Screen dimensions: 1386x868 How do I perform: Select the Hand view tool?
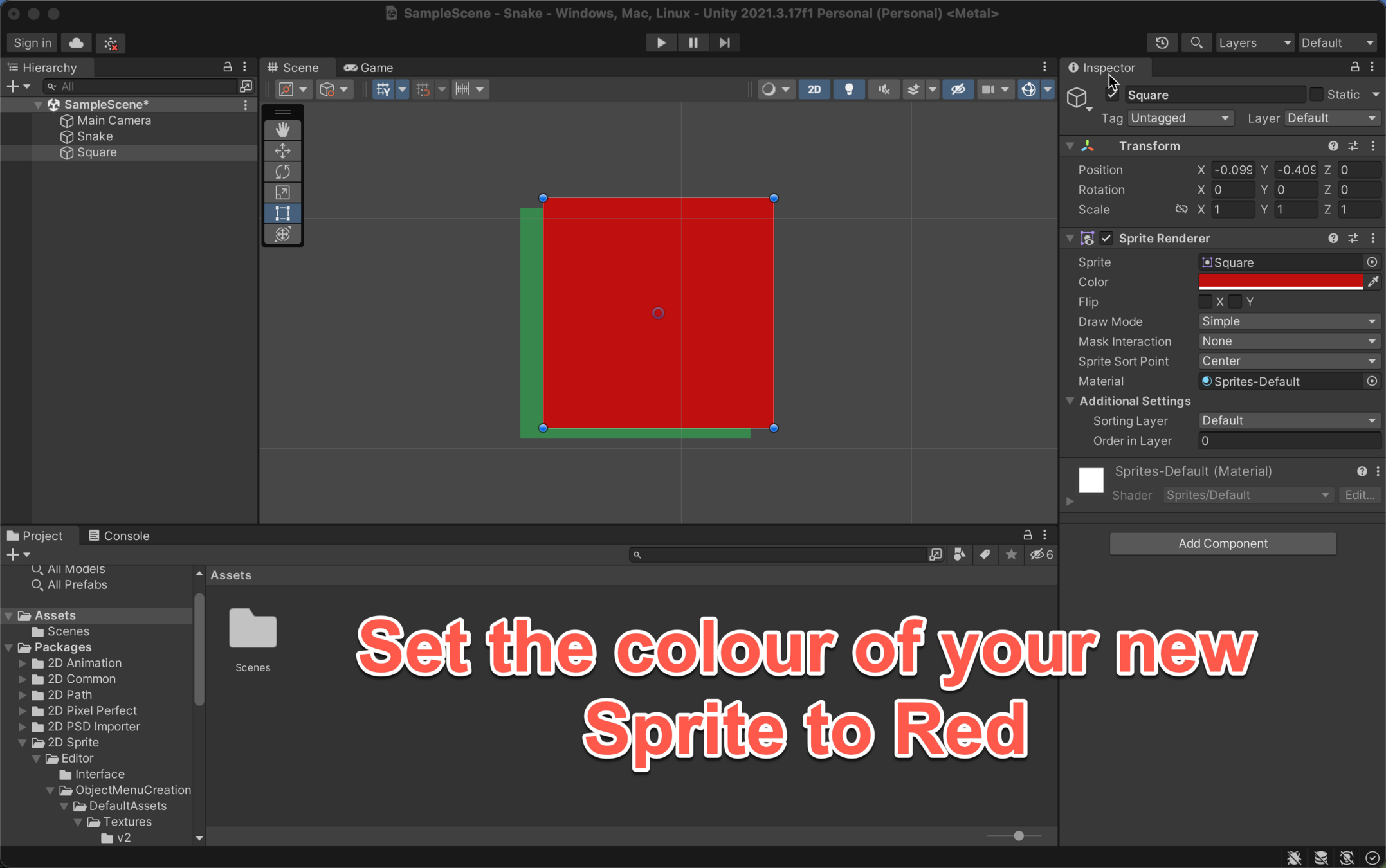point(282,129)
